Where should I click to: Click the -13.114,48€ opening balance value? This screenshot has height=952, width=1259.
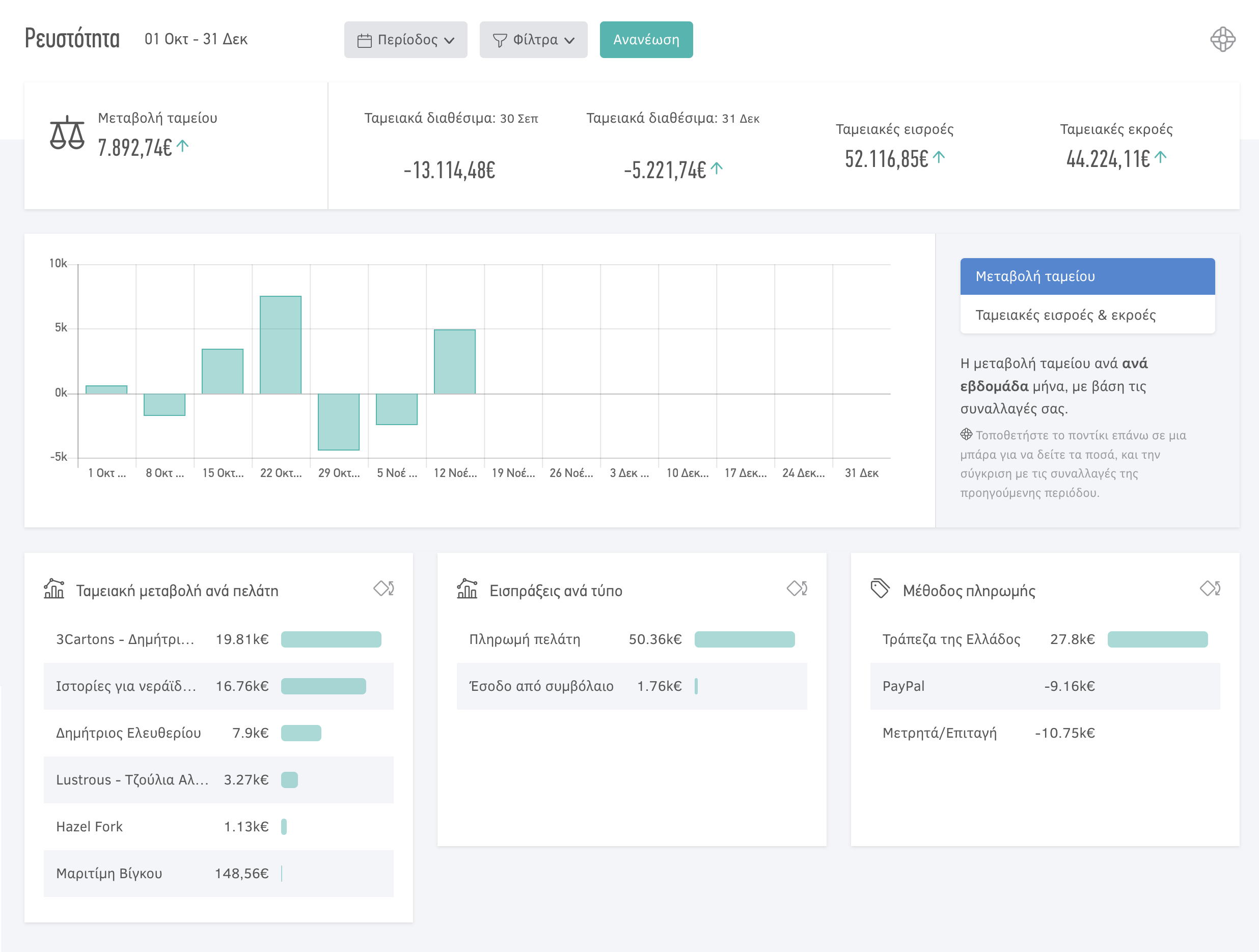click(449, 170)
